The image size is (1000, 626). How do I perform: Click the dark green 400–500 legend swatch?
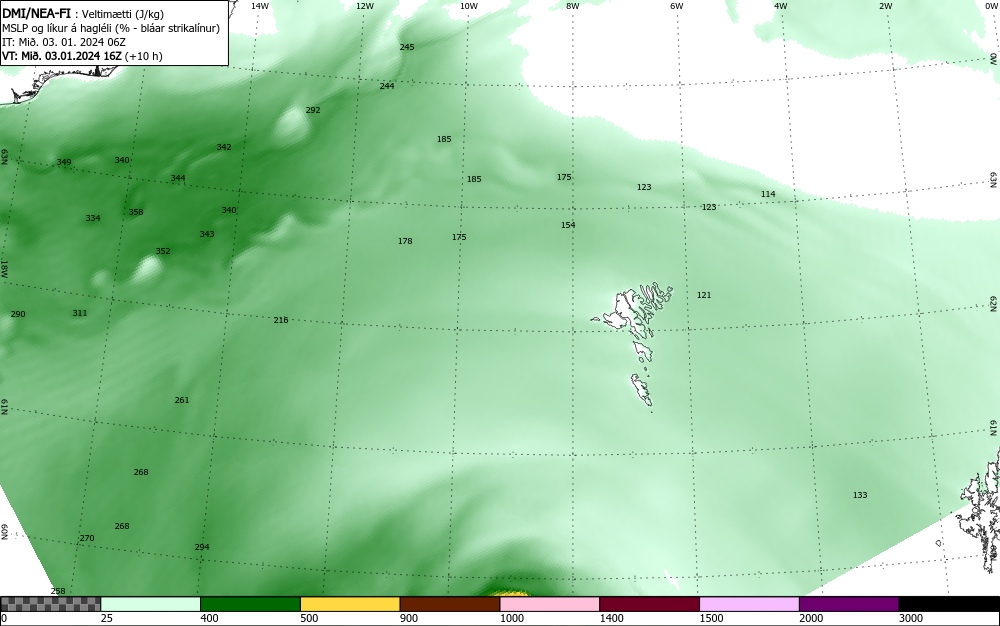click(x=250, y=604)
